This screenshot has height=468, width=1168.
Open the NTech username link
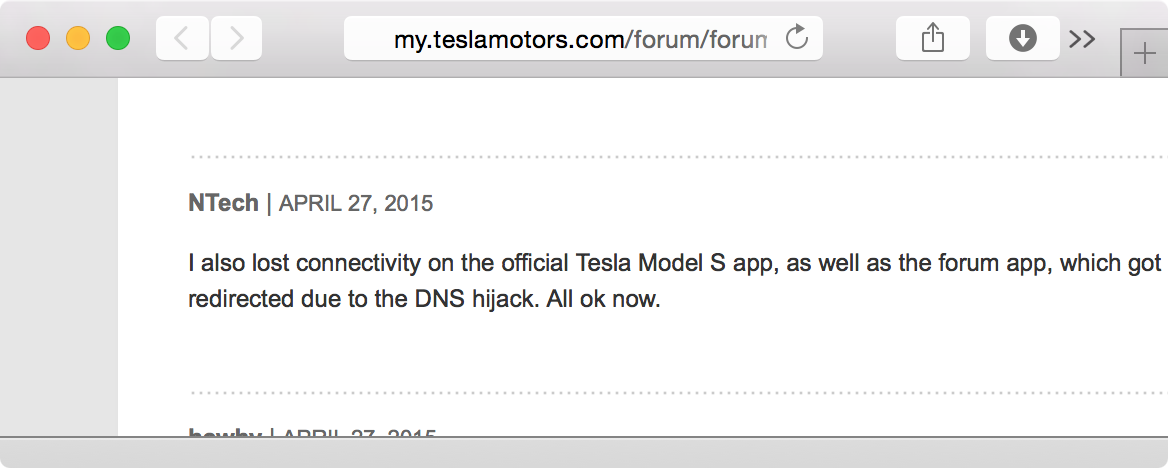[223, 203]
